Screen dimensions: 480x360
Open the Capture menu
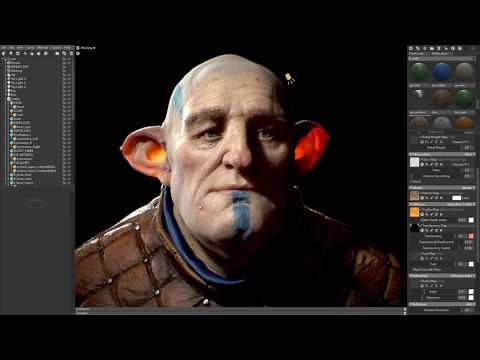55,48
